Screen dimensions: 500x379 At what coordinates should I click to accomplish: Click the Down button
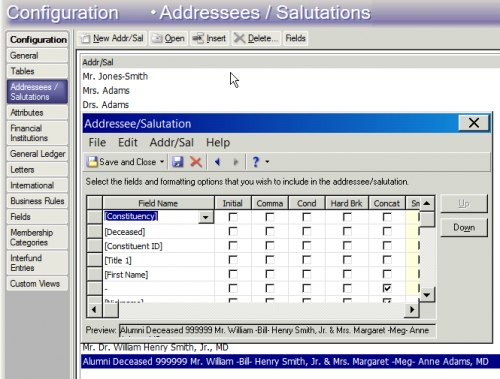point(464,228)
